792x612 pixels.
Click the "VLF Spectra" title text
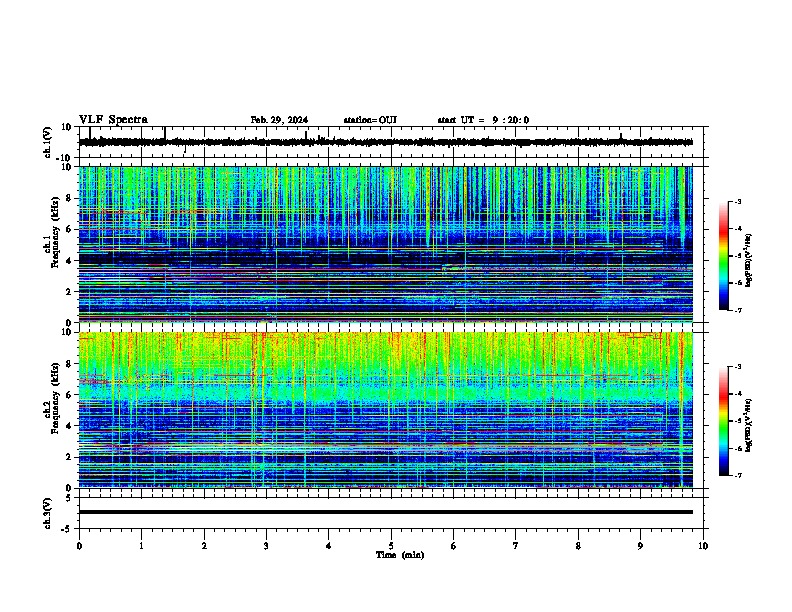tap(113, 120)
